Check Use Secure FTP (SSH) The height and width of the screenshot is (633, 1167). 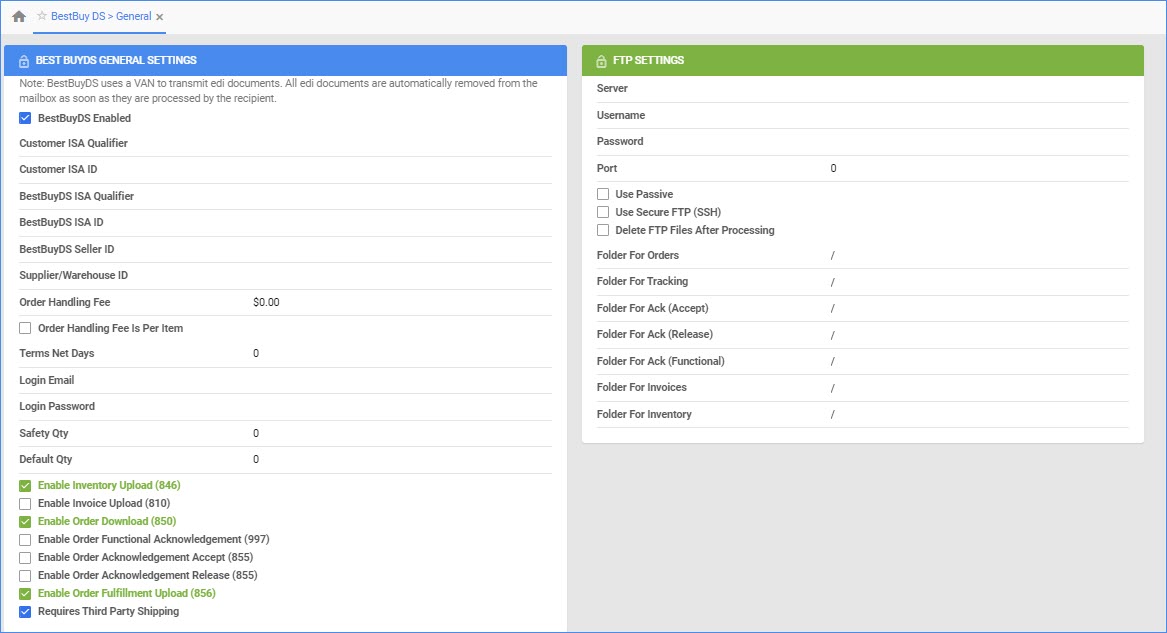click(x=603, y=212)
